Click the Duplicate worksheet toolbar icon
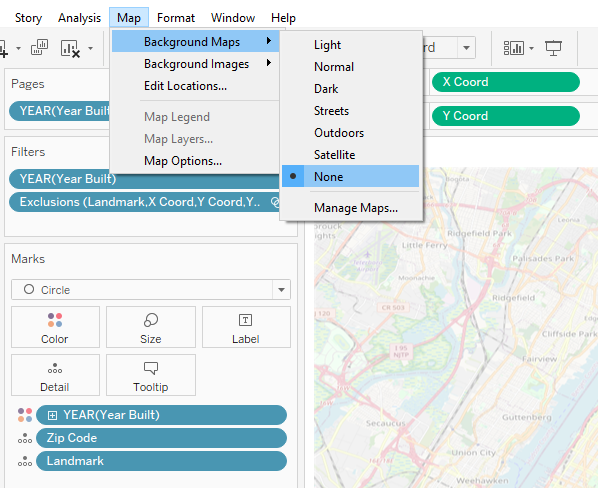This screenshot has width=598, height=488. pyautogui.click(x=39, y=48)
